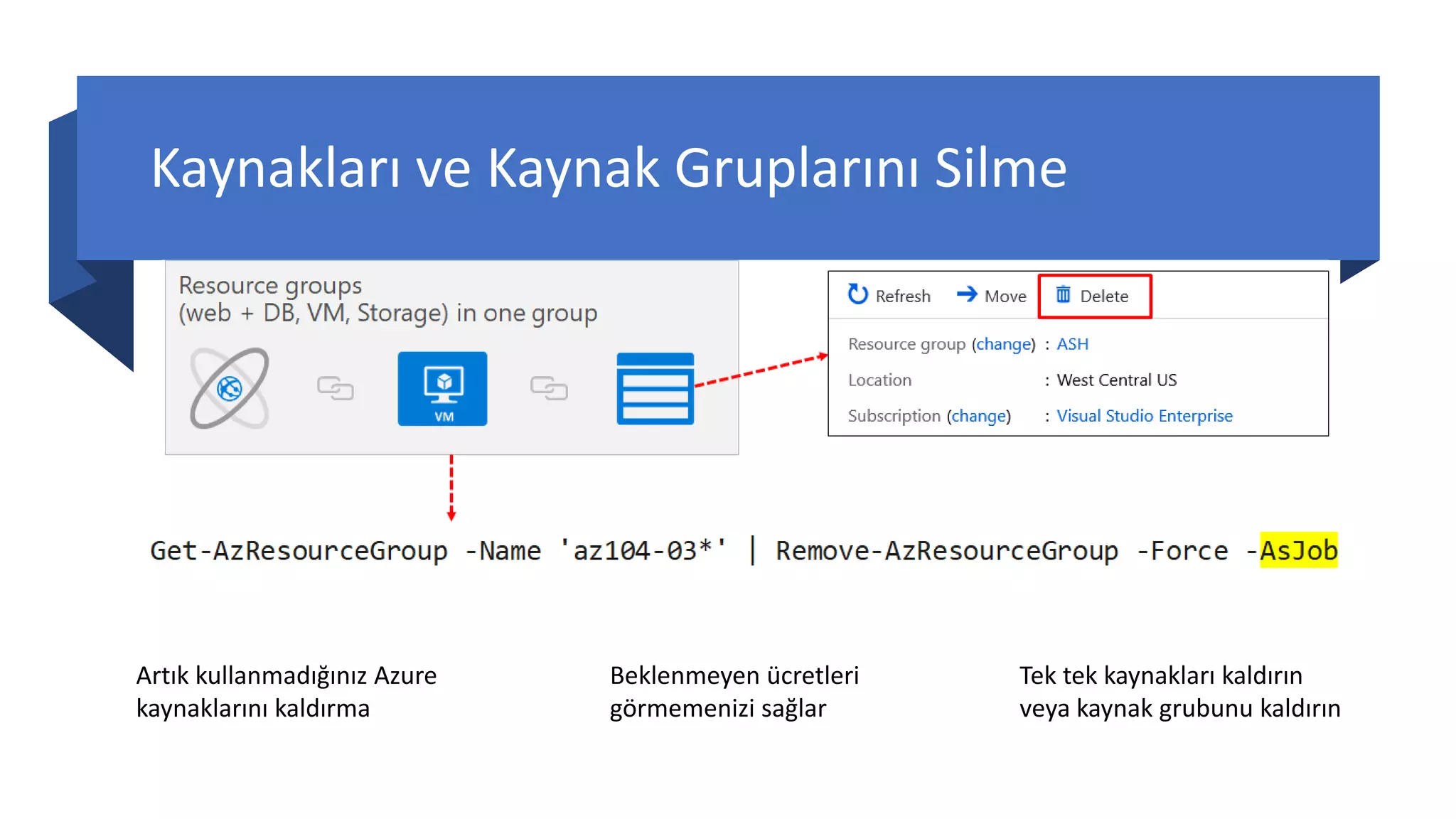This screenshot has height=819, width=1456.
Task: Click 'Tek tek kaynakları kaldırın' paragraph
Action: coord(1180,692)
